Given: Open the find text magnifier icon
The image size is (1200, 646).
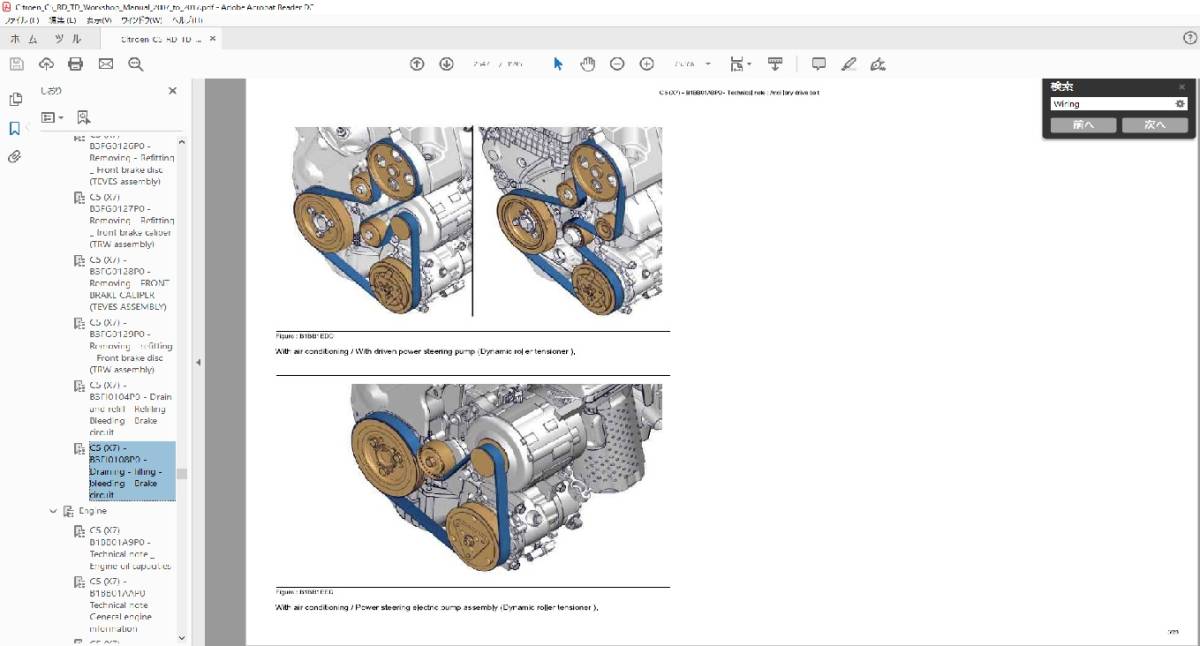Looking at the screenshot, I should 136,64.
